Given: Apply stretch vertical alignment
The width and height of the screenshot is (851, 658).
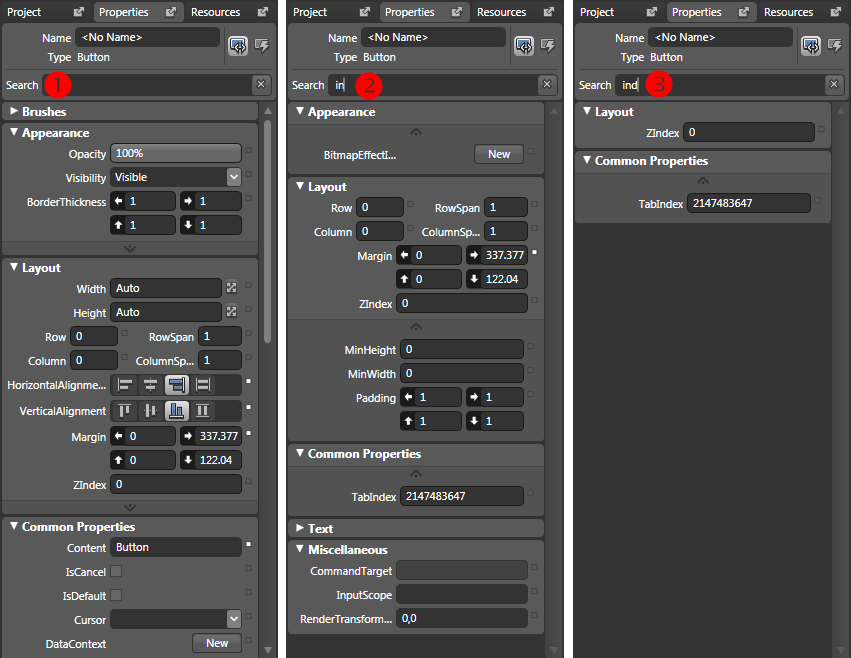Looking at the screenshot, I should [202, 411].
